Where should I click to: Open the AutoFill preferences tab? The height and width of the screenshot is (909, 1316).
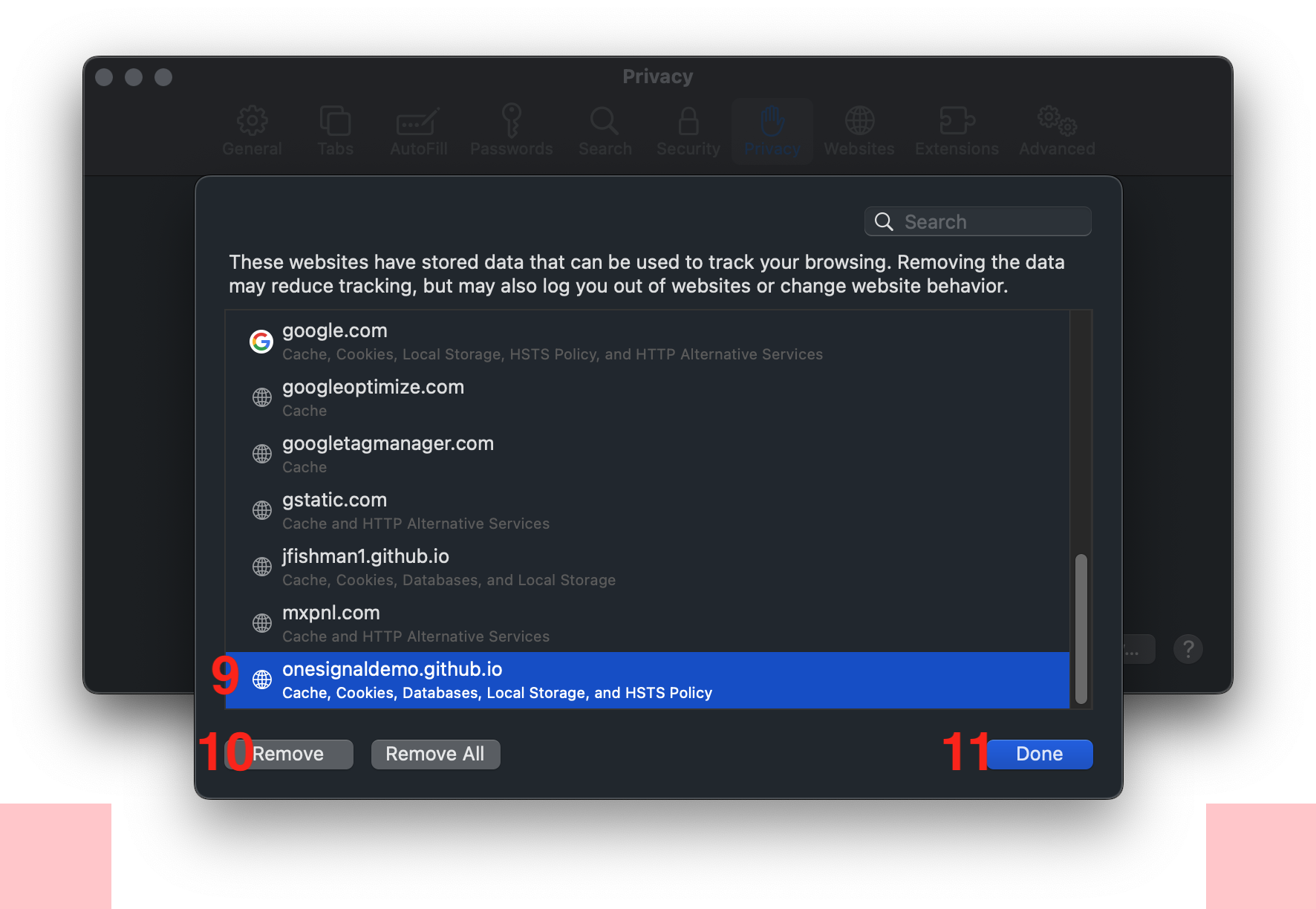(x=419, y=131)
